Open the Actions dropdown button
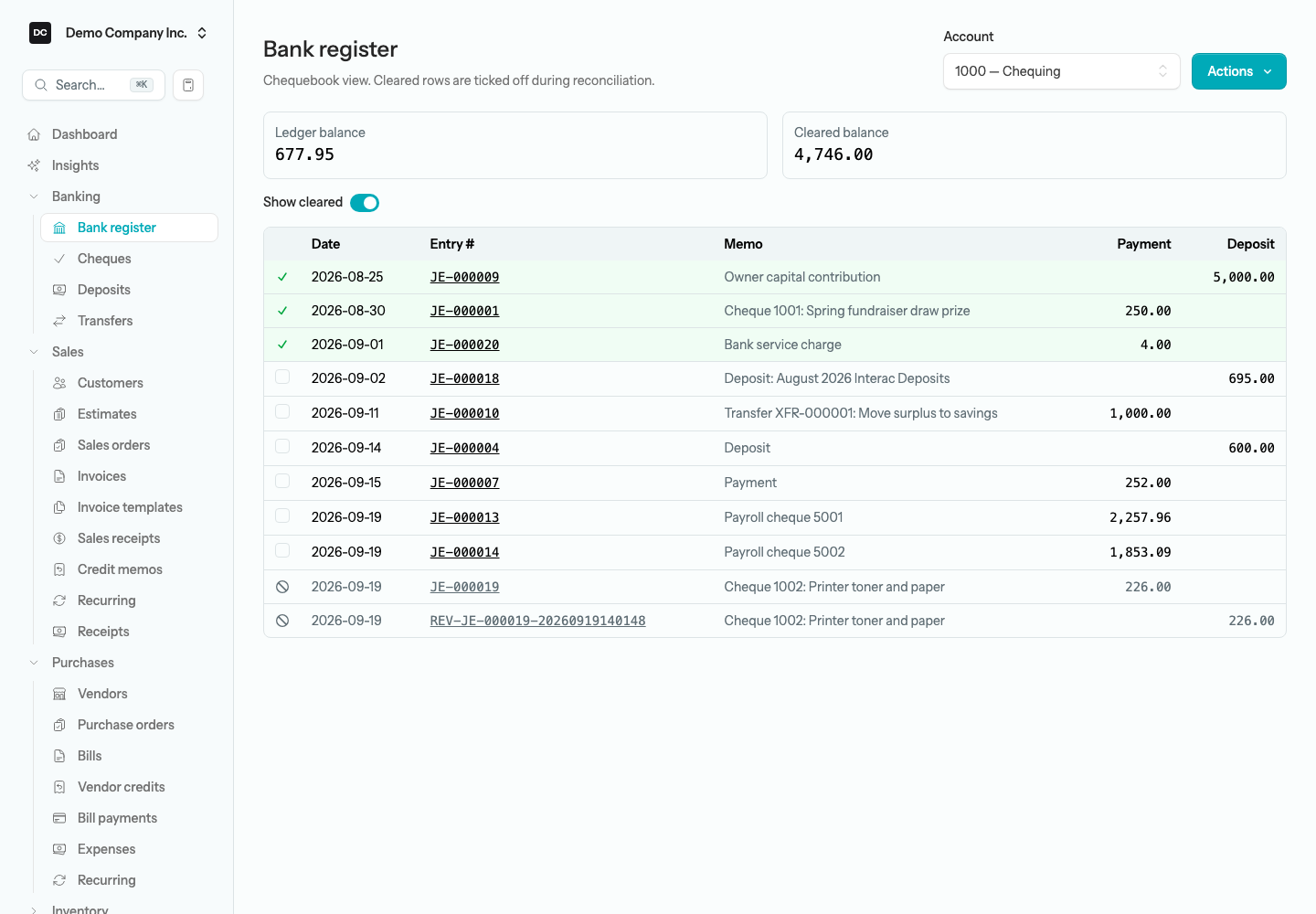 pos(1239,71)
